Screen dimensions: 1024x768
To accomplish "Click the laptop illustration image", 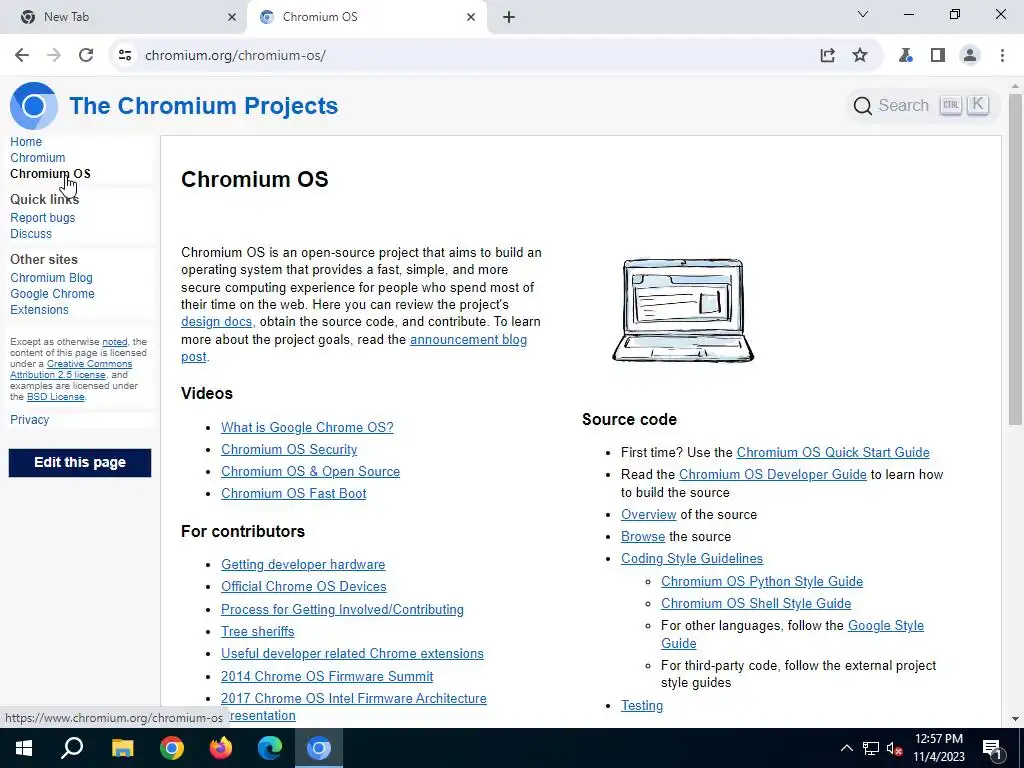I will click(x=683, y=310).
